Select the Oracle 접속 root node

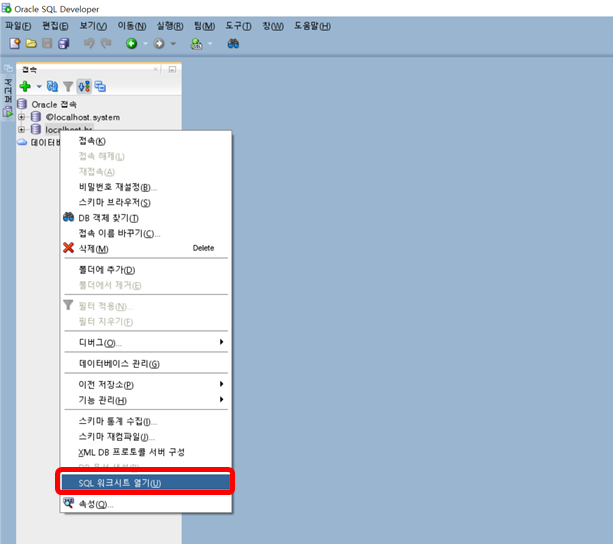click(54, 104)
